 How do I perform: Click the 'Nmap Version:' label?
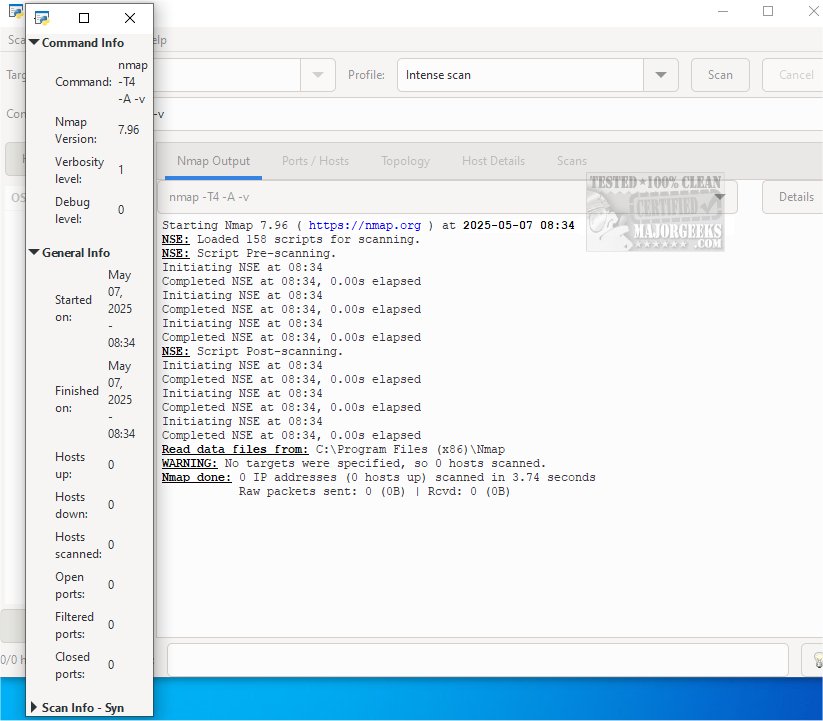tap(76, 130)
